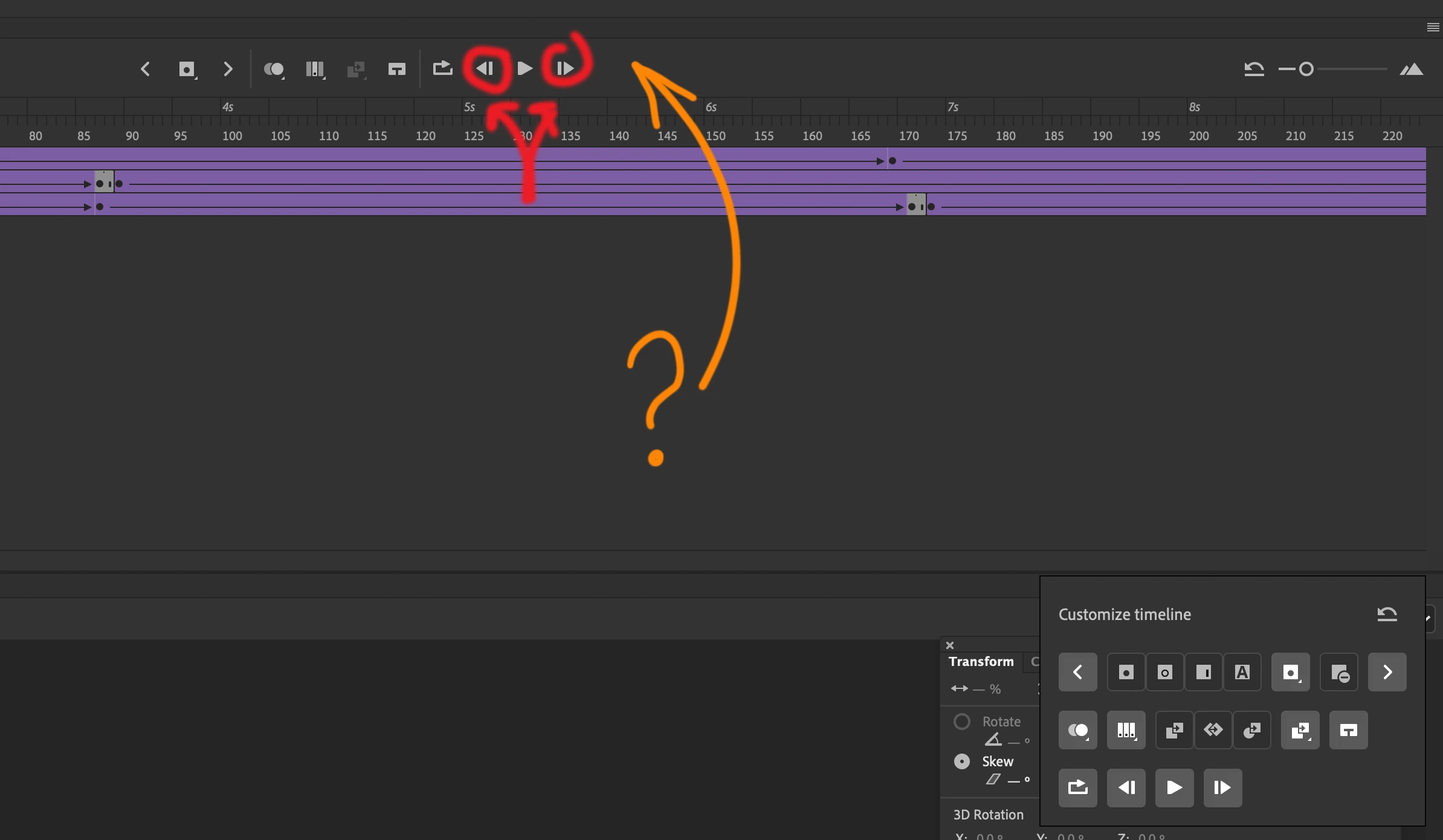Toggle Insert Blank Keyframe in the Customize timeline panel

pyautogui.click(x=1164, y=672)
